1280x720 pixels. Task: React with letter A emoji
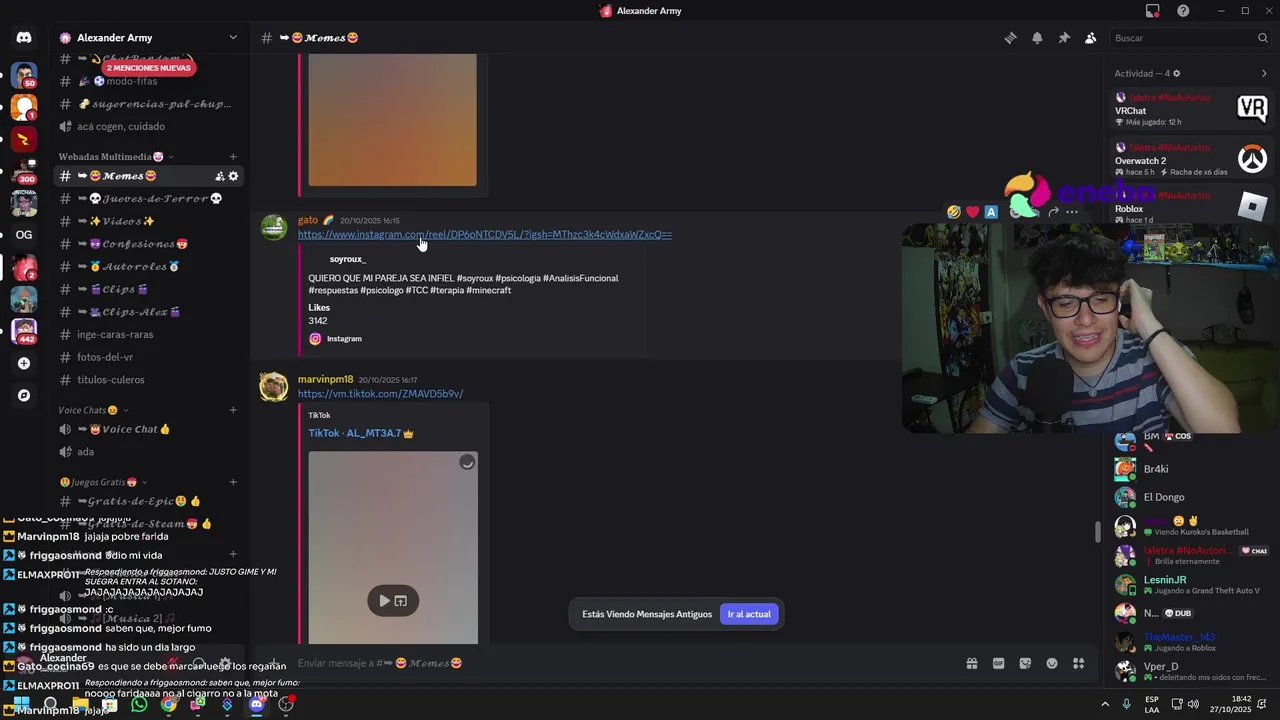coord(991,212)
